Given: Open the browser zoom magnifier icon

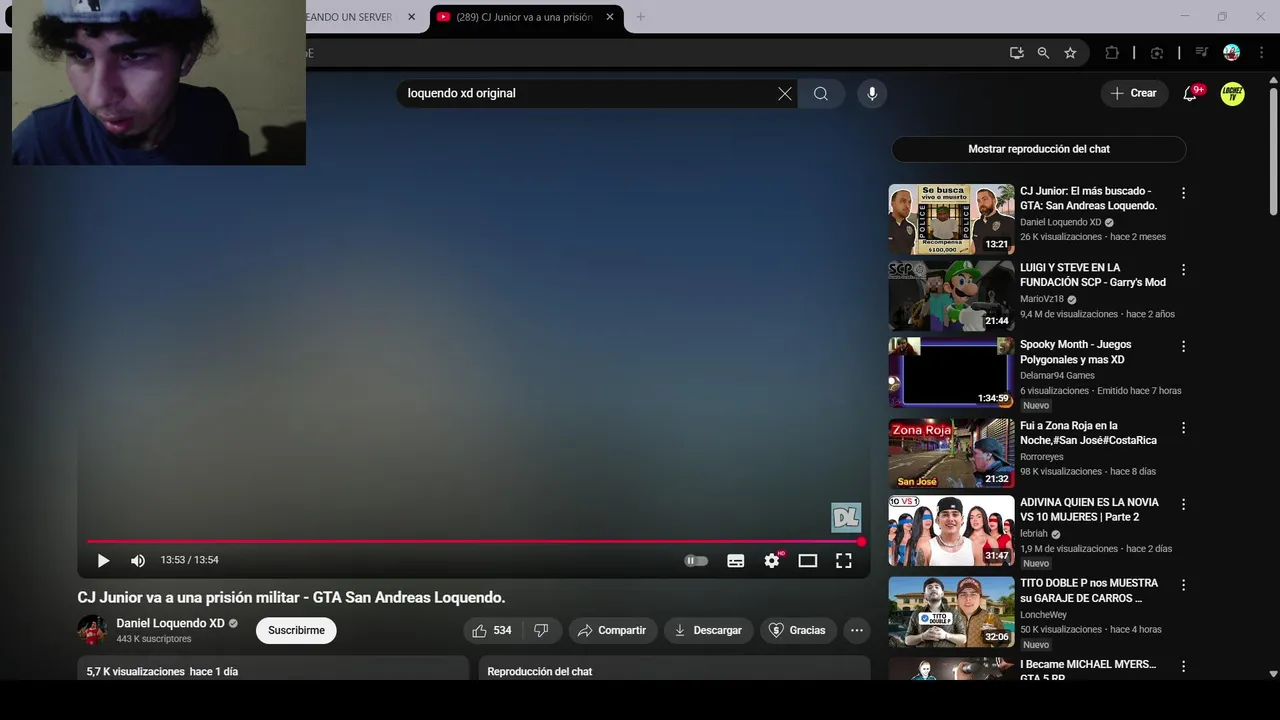Looking at the screenshot, I should (x=1043, y=53).
